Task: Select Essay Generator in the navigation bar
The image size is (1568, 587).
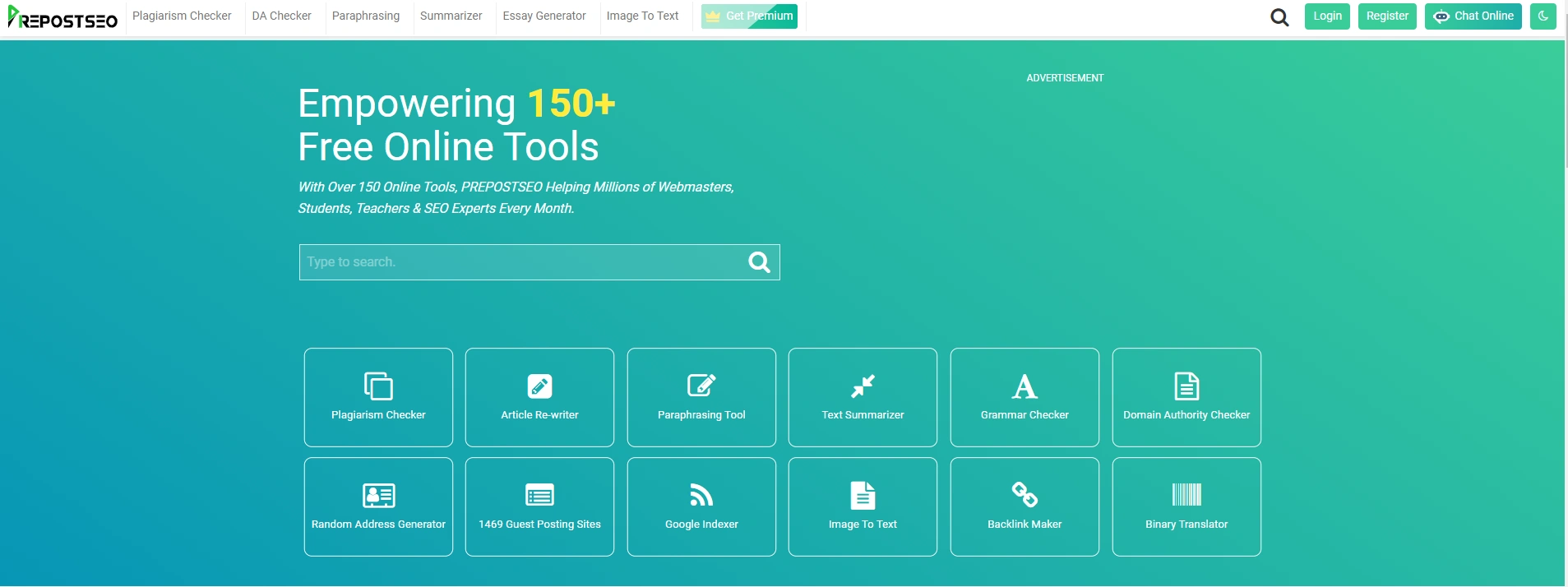Action: click(x=544, y=16)
